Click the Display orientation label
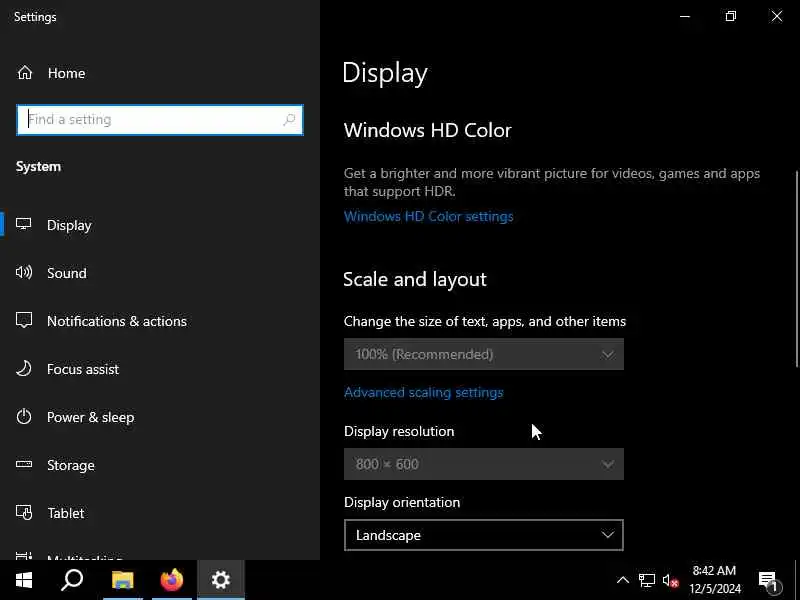This screenshot has width=800, height=600. (x=402, y=502)
